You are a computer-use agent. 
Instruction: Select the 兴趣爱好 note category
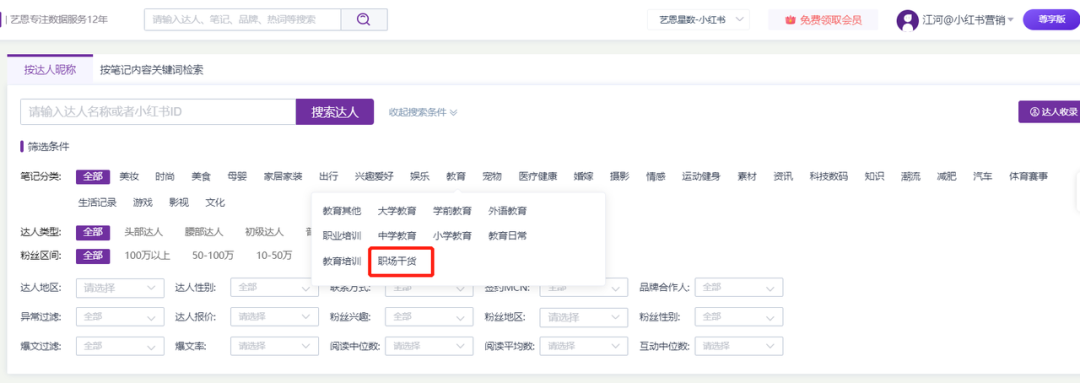point(374,176)
